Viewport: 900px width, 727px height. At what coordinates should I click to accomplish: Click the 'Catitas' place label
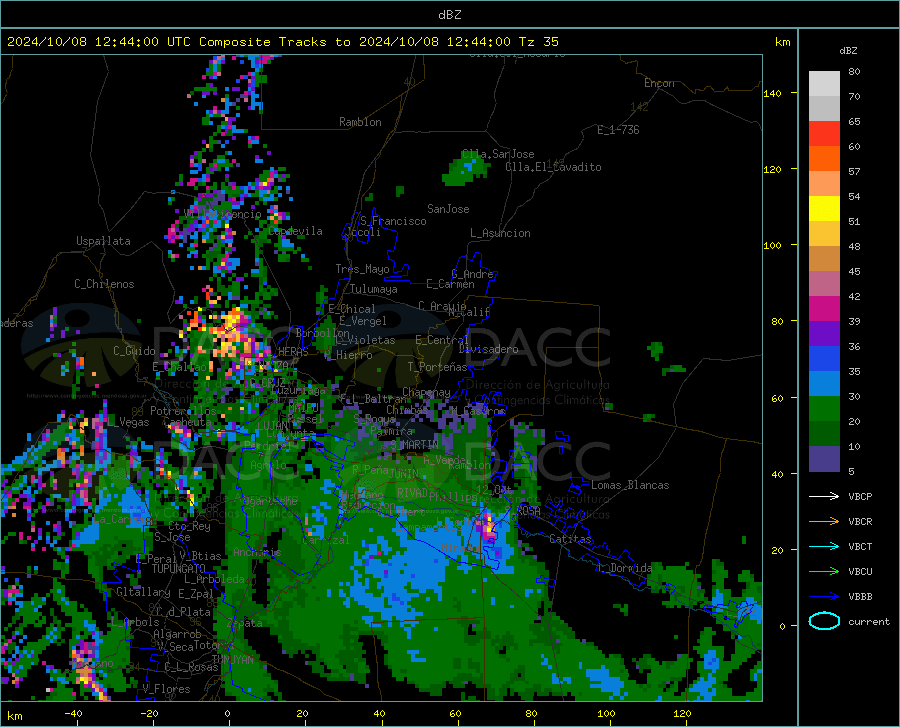570,539
